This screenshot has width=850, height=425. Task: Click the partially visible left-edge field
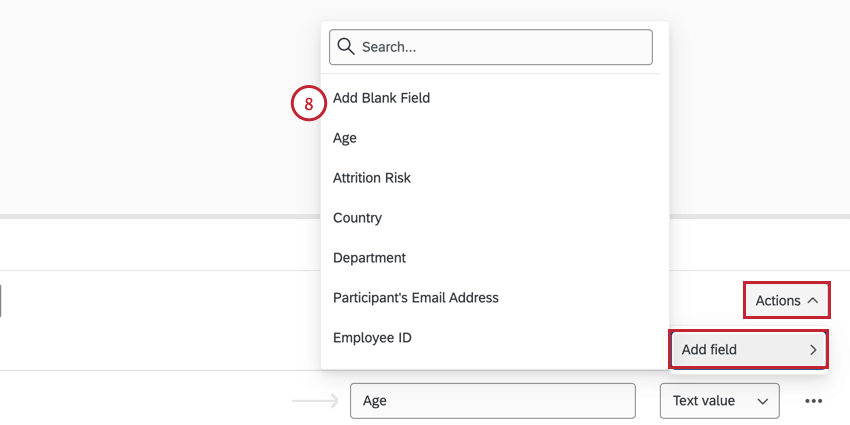click(1, 300)
